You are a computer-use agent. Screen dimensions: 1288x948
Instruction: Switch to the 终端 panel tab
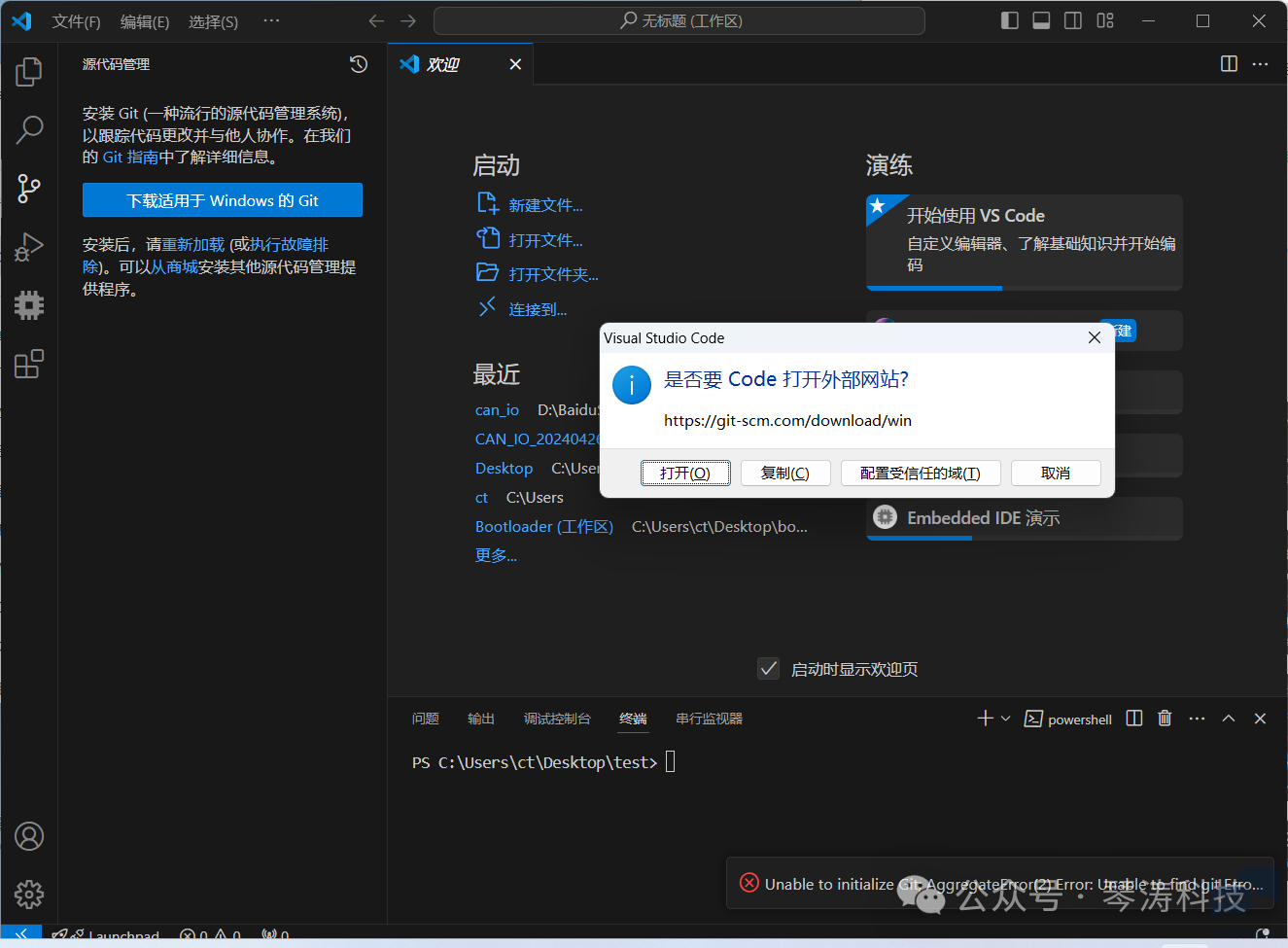tap(633, 719)
